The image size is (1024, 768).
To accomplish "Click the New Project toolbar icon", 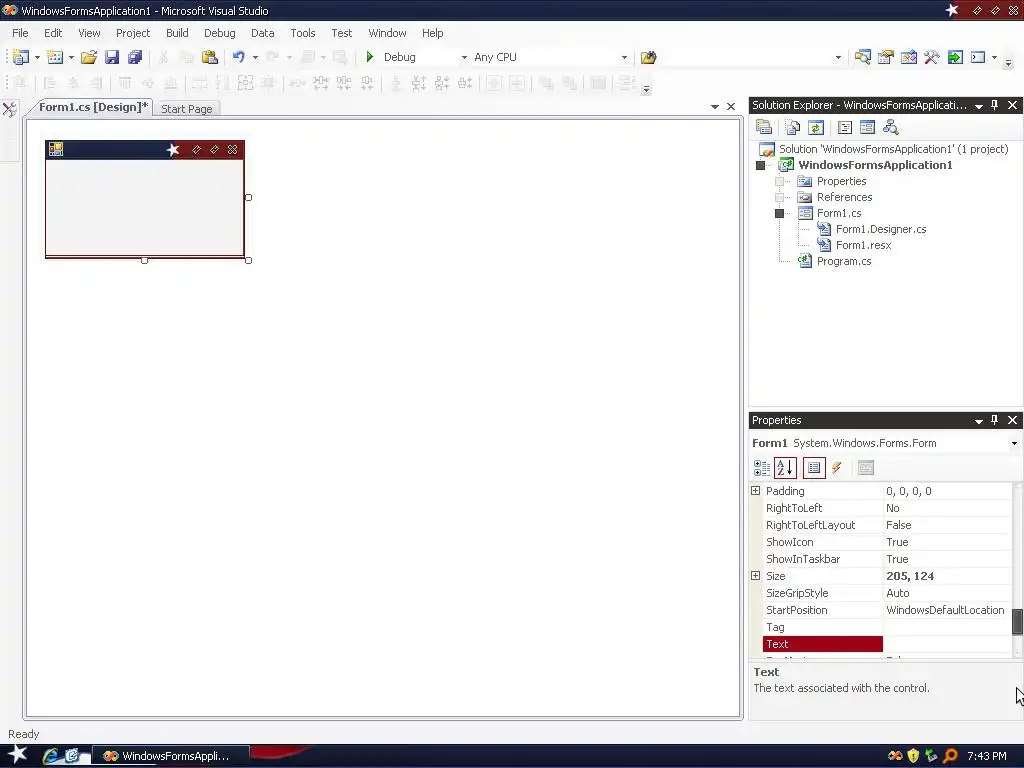I will (x=21, y=57).
